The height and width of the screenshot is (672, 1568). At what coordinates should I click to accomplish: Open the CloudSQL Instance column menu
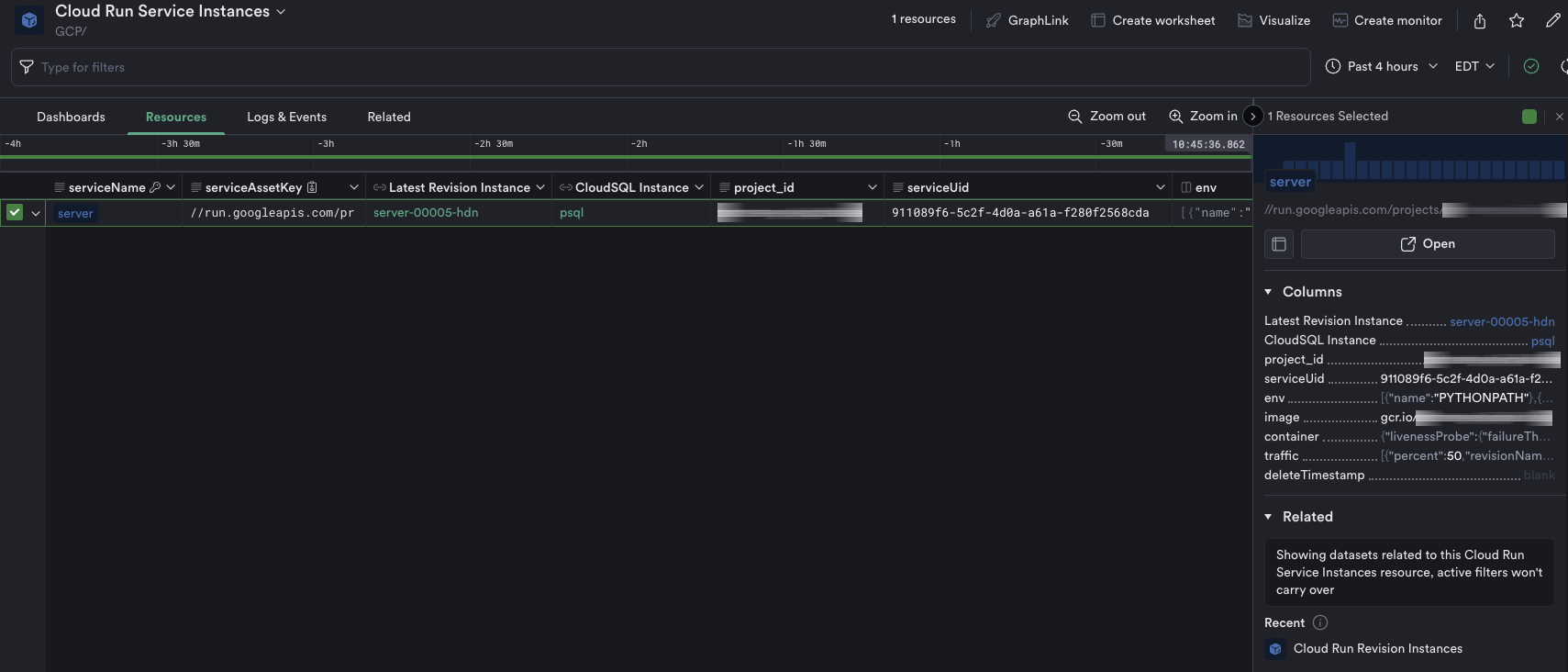(x=699, y=187)
